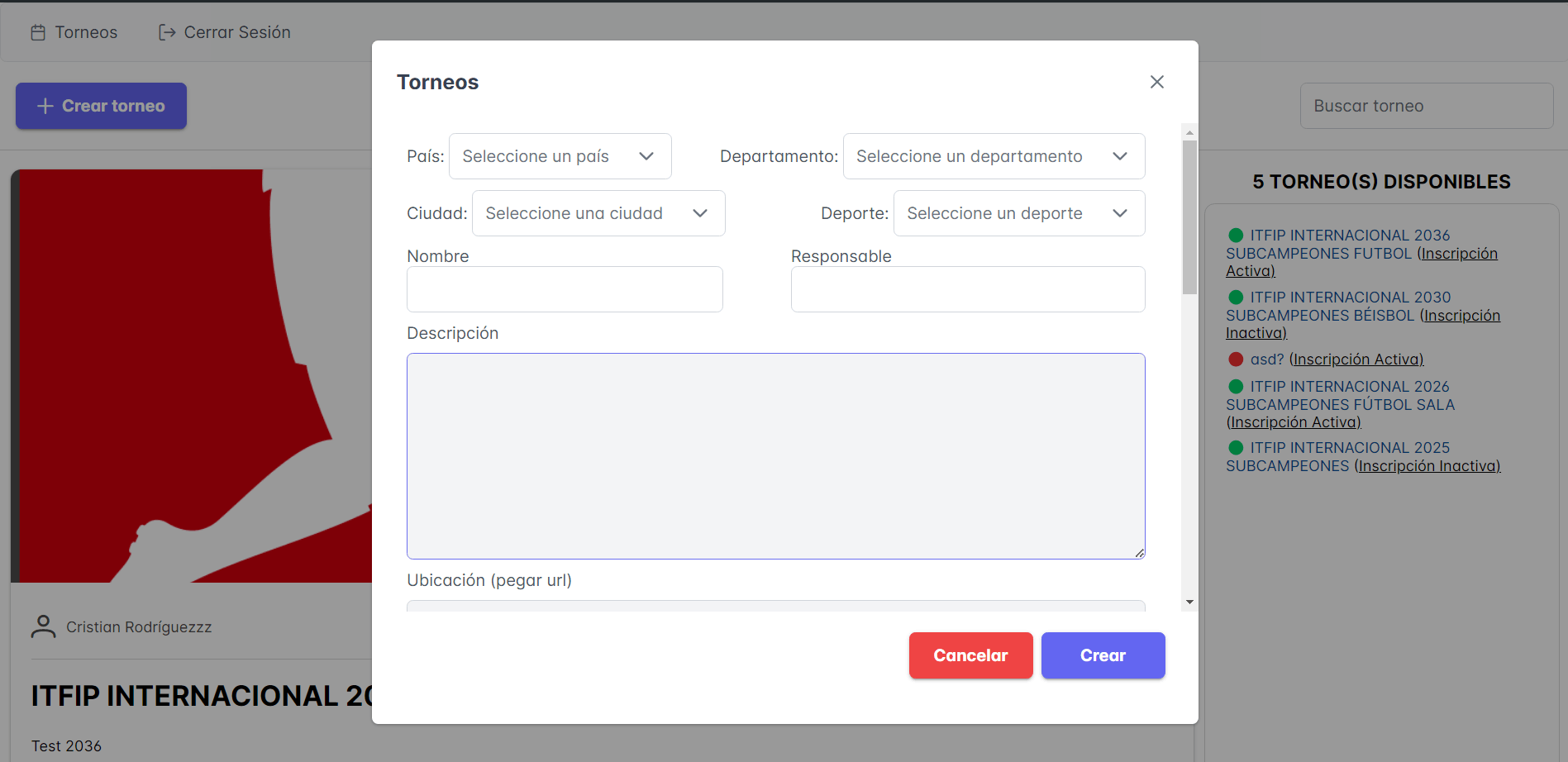Screen dimensions: 1568x762
Task: Open the Ciudad dropdown
Action: pos(598,213)
